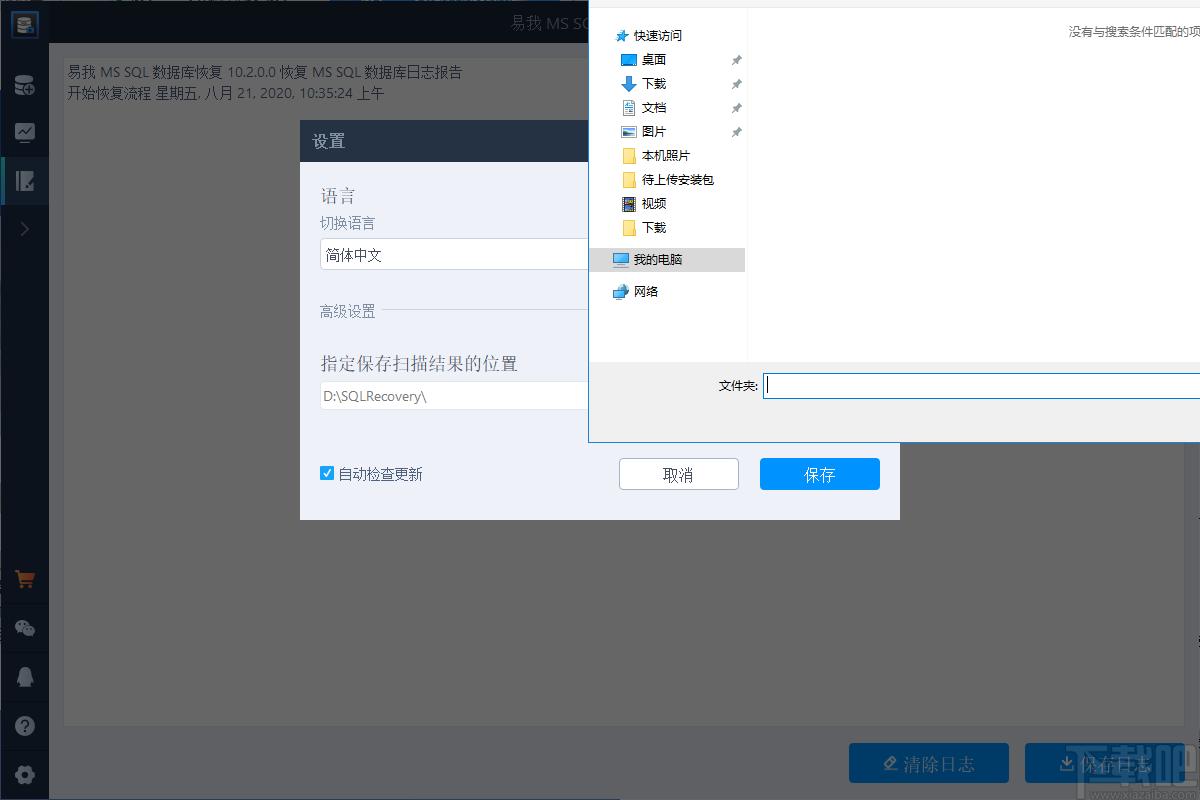The height and width of the screenshot is (800, 1200).
Task: Select pinned 下载 with blue arrow icon
Action: point(654,83)
